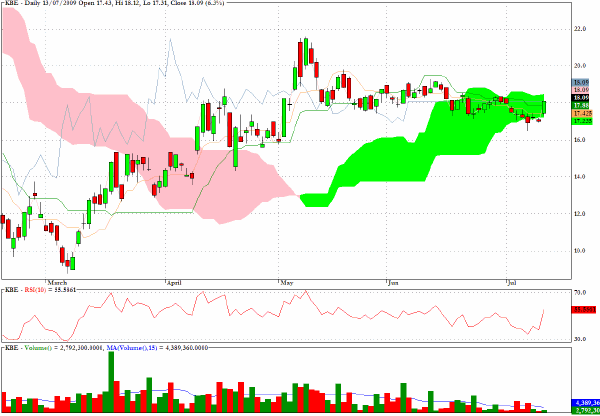Click the latest green candlestick in July
Image resolution: width=600 pixels, height=416 pixels.
(544, 107)
